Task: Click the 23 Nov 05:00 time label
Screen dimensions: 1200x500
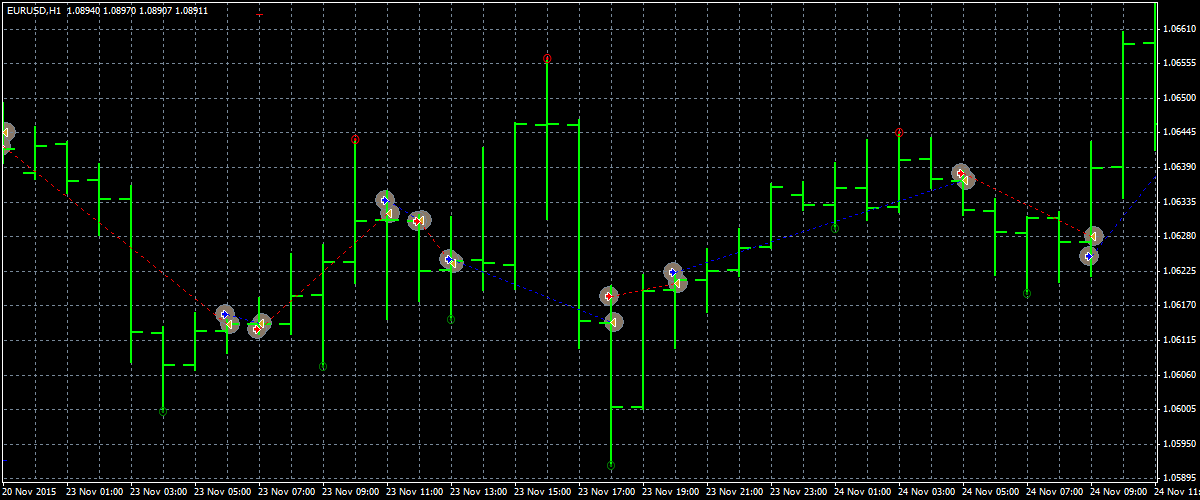Action: point(222,492)
